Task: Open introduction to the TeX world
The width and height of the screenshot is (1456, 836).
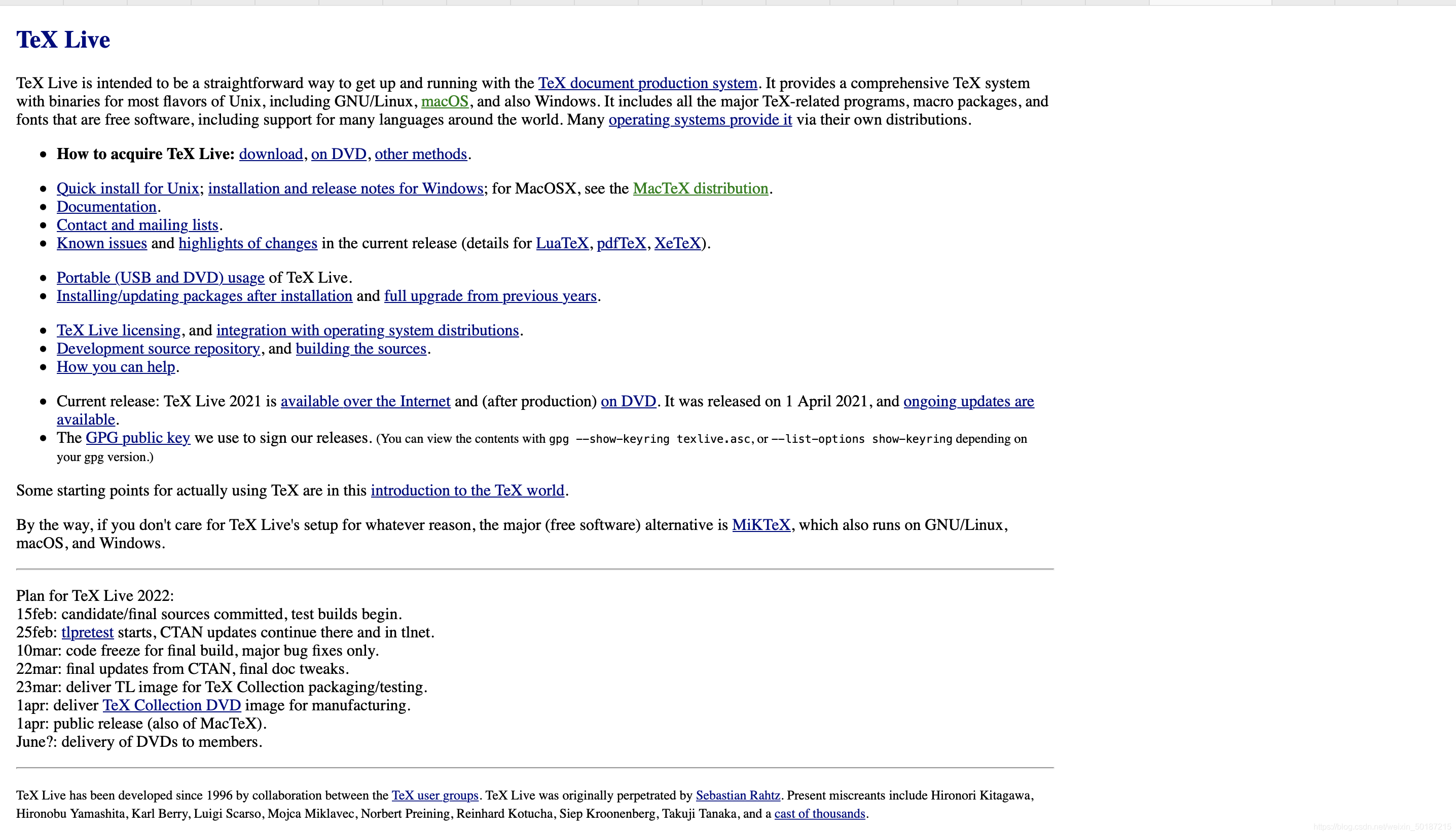Action: point(467,491)
